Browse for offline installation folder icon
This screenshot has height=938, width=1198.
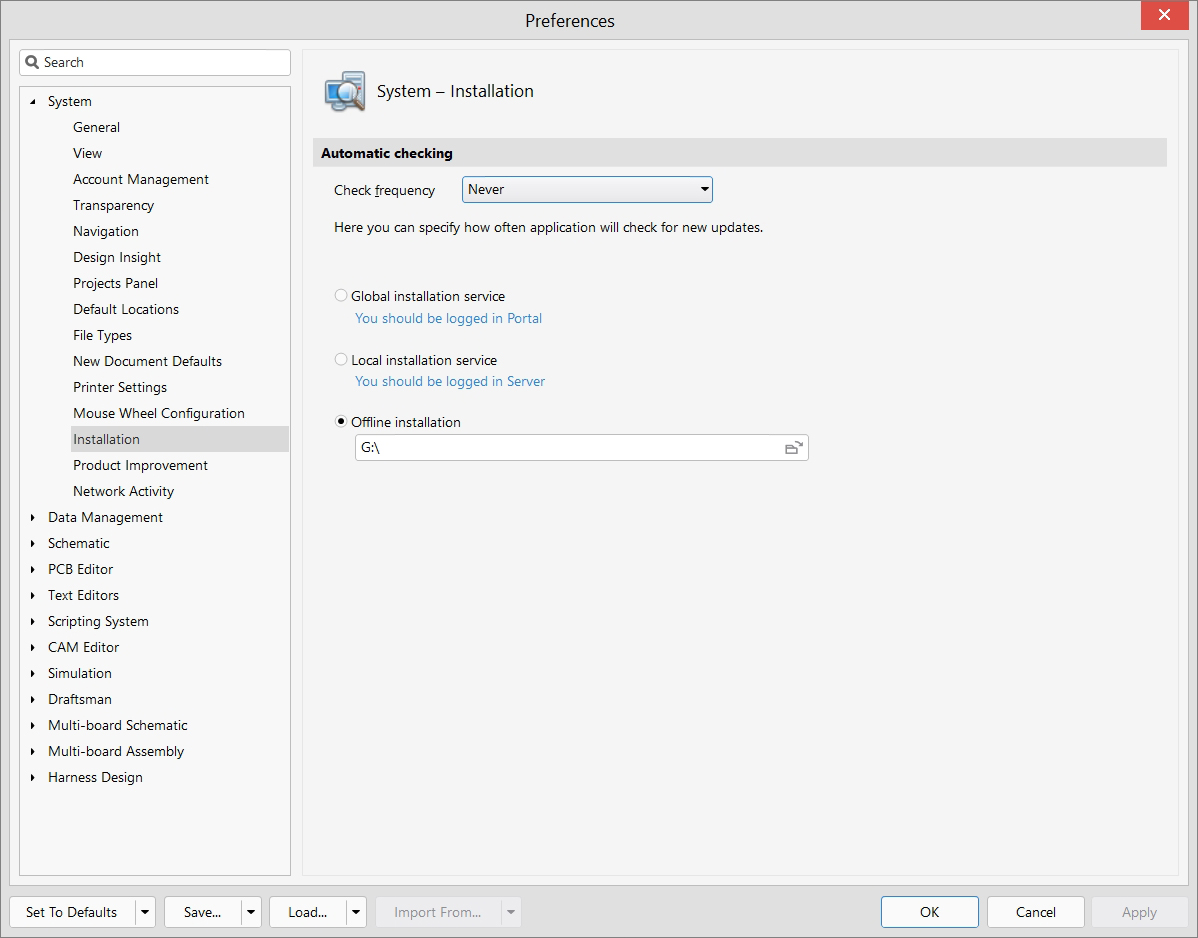click(x=794, y=448)
